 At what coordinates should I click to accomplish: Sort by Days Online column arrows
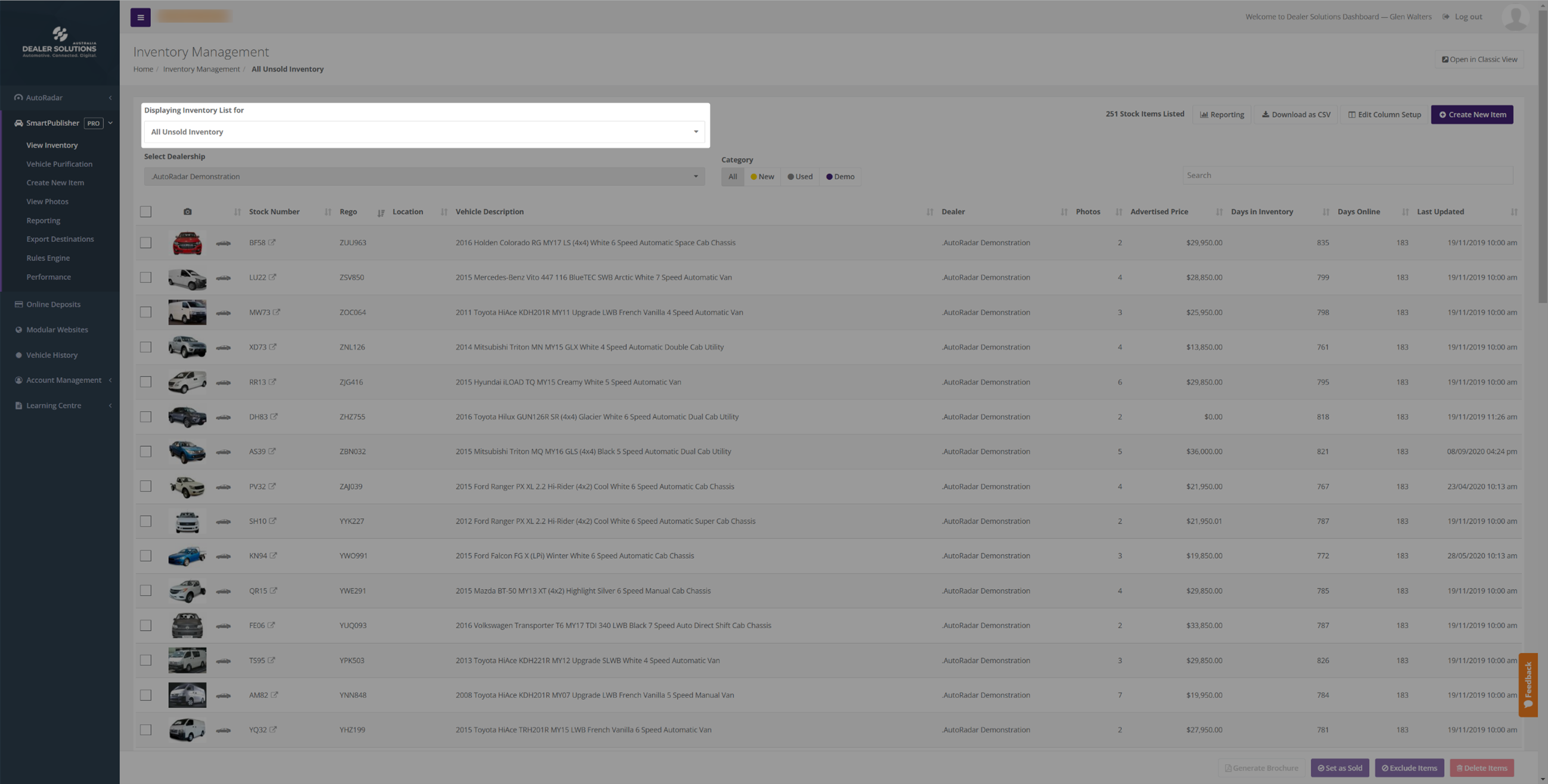(1405, 212)
